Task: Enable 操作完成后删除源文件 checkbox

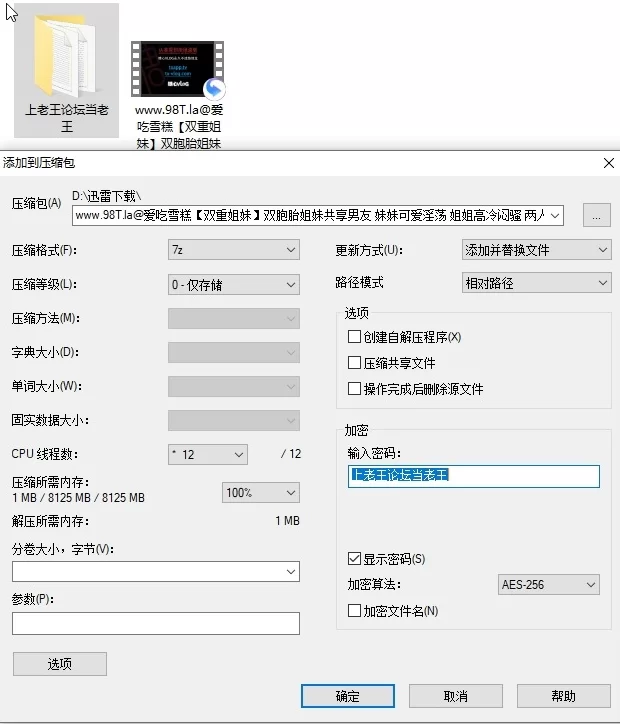Action: pyautogui.click(x=354, y=389)
